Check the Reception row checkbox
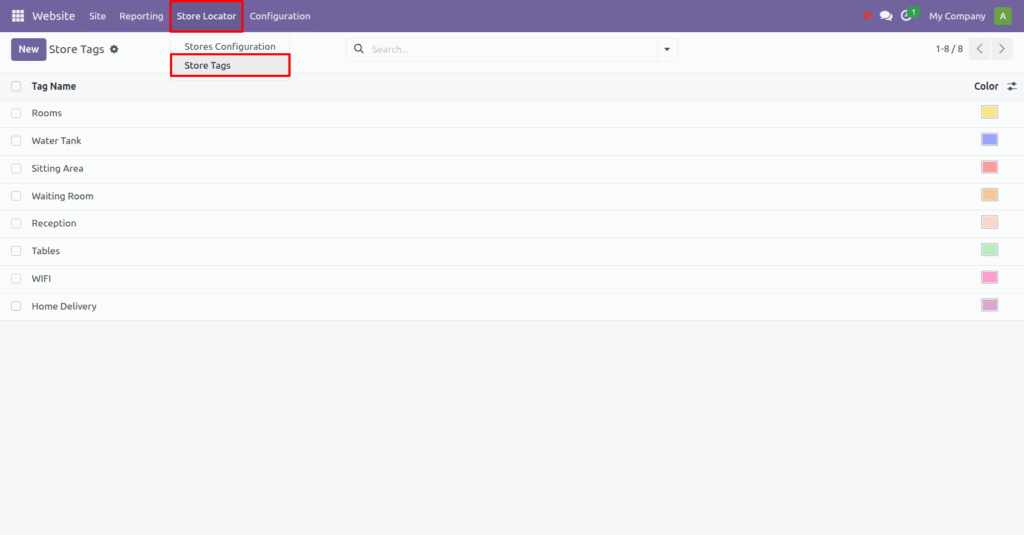This screenshot has width=1024, height=535. click(x=16, y=223)
